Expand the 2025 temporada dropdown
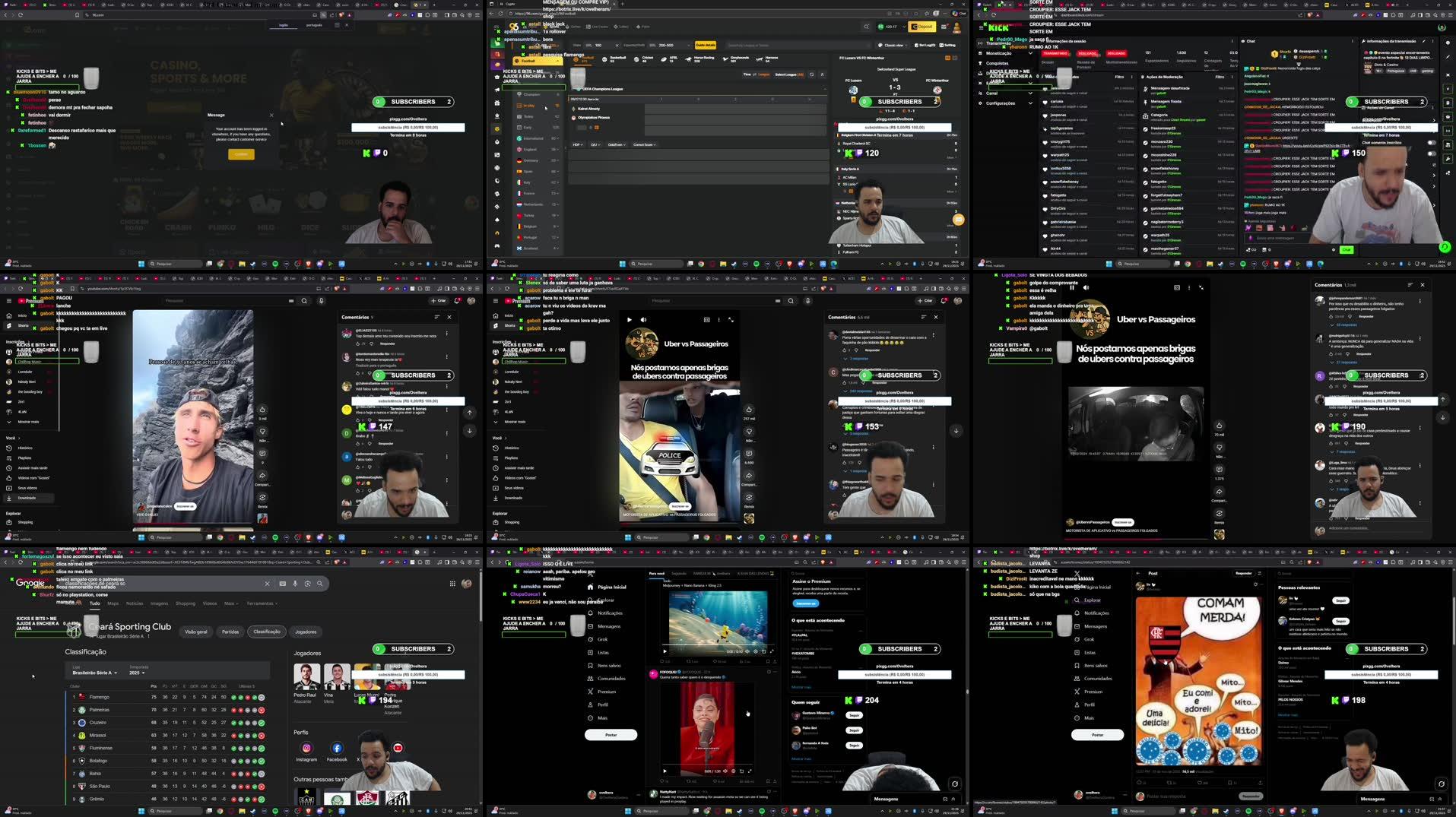 pos(135,672)
